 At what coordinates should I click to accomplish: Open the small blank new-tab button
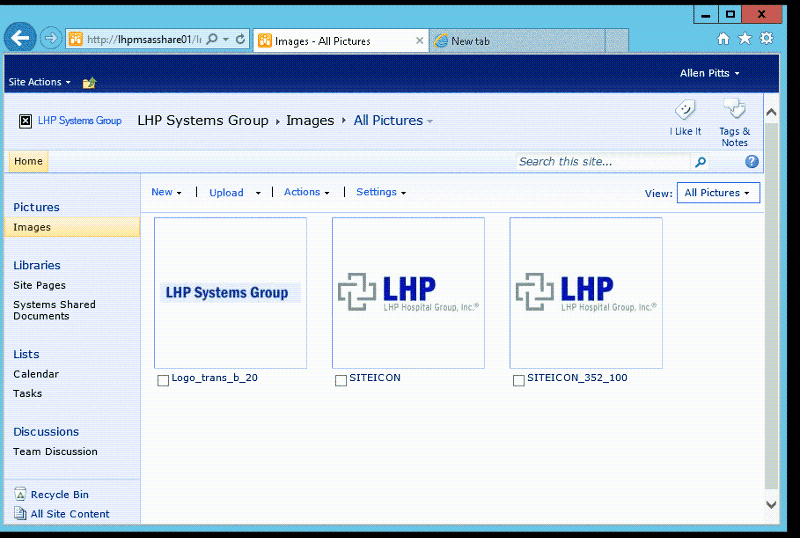tap(616, 41)
